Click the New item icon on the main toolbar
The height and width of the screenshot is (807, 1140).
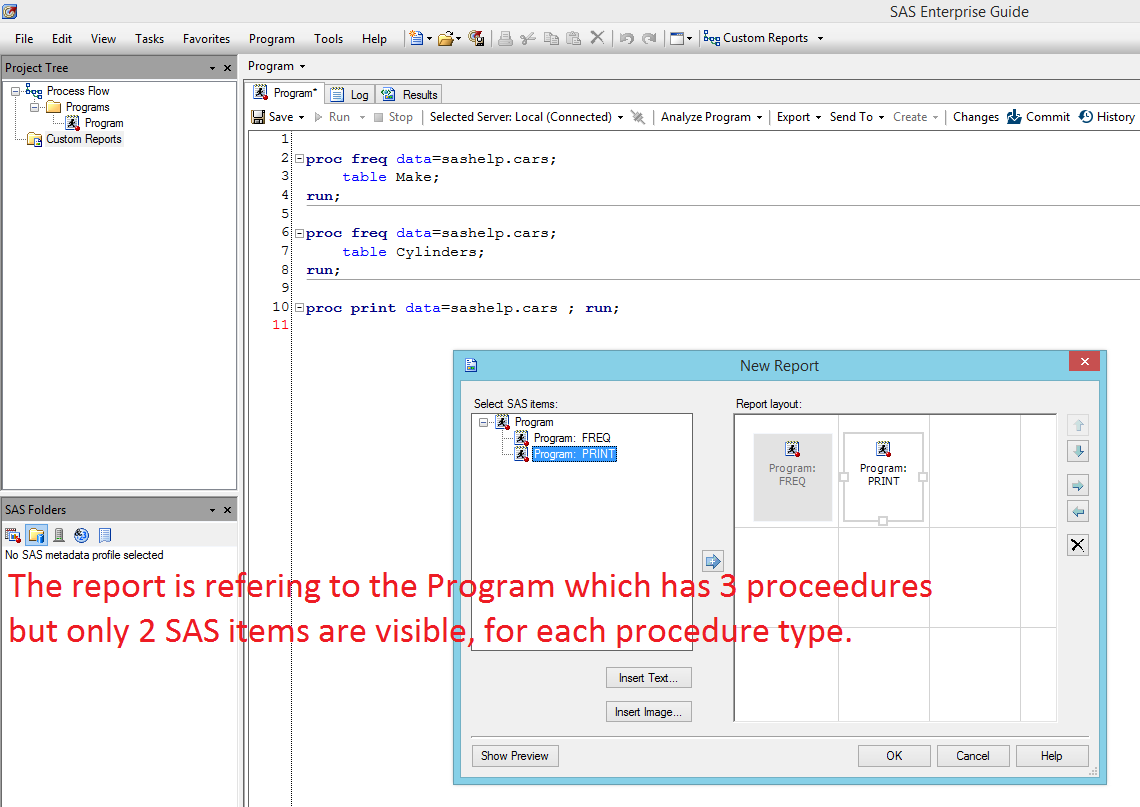pos(417,38)
